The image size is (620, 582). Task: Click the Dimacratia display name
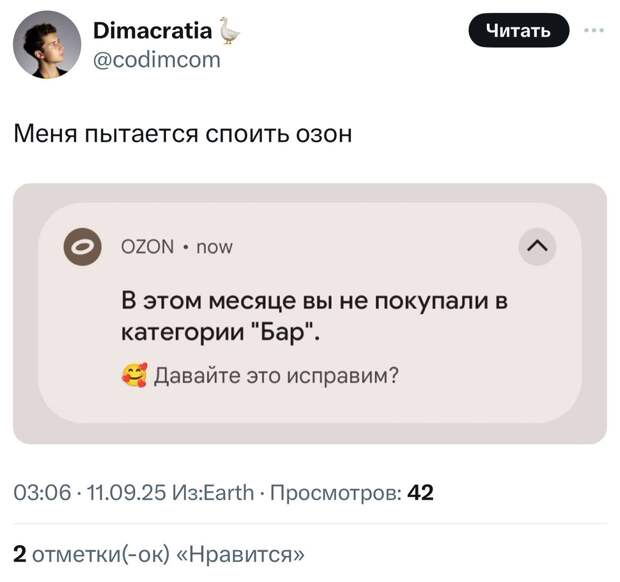(153, 31)
